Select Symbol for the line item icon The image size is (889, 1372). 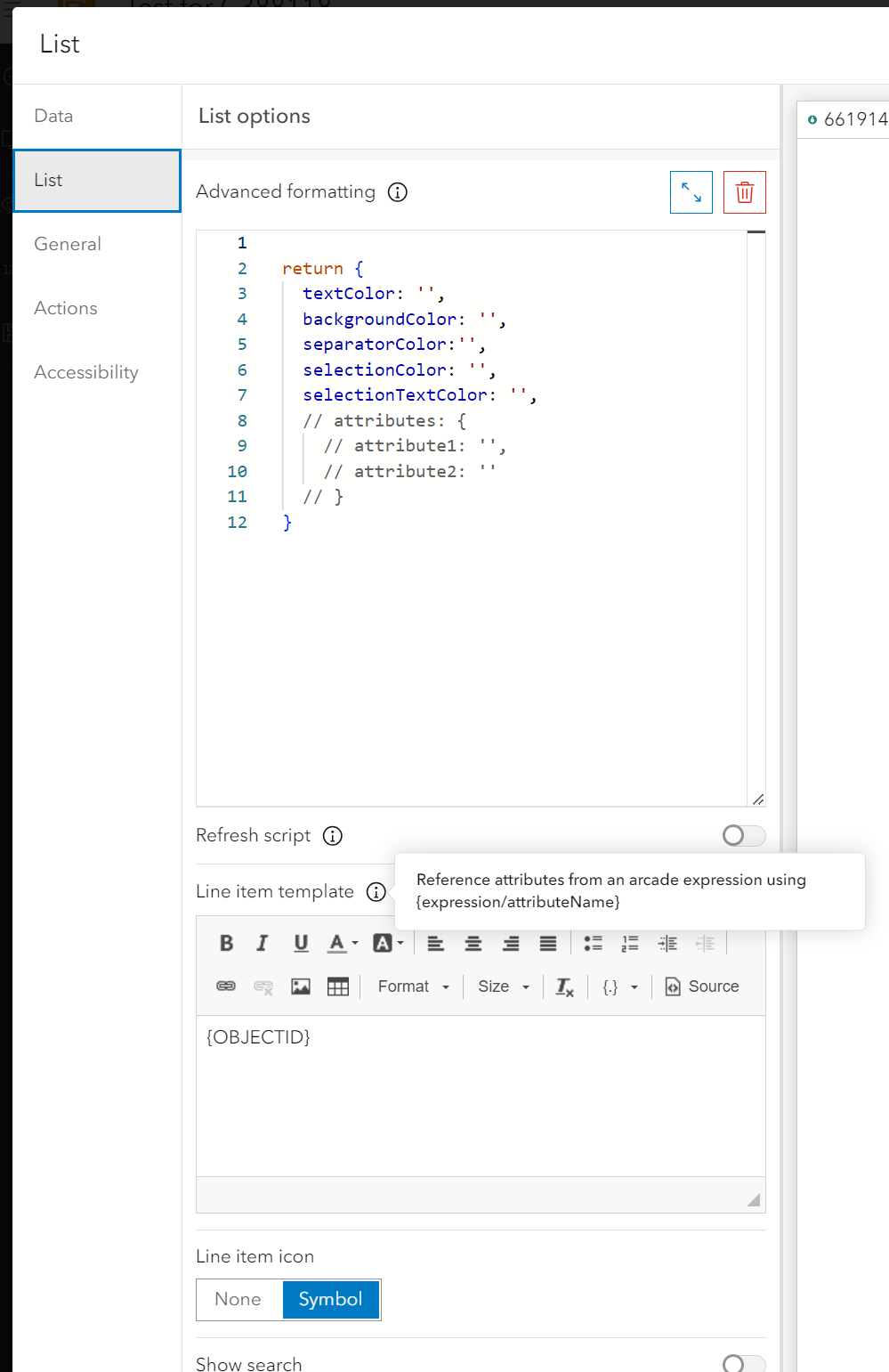[330, 1299]
